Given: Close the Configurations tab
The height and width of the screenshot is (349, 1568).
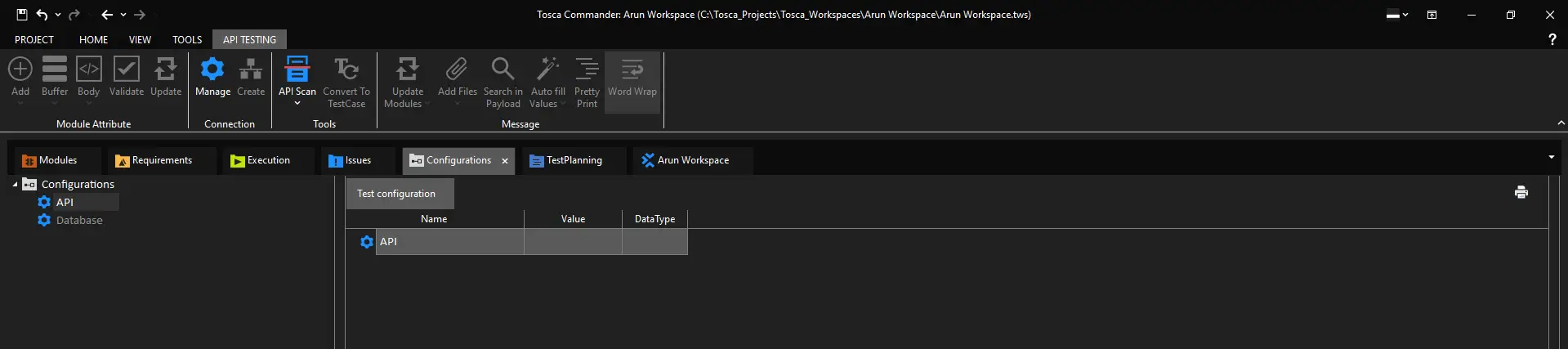Looking at the screenshot, I should [505, 161].
